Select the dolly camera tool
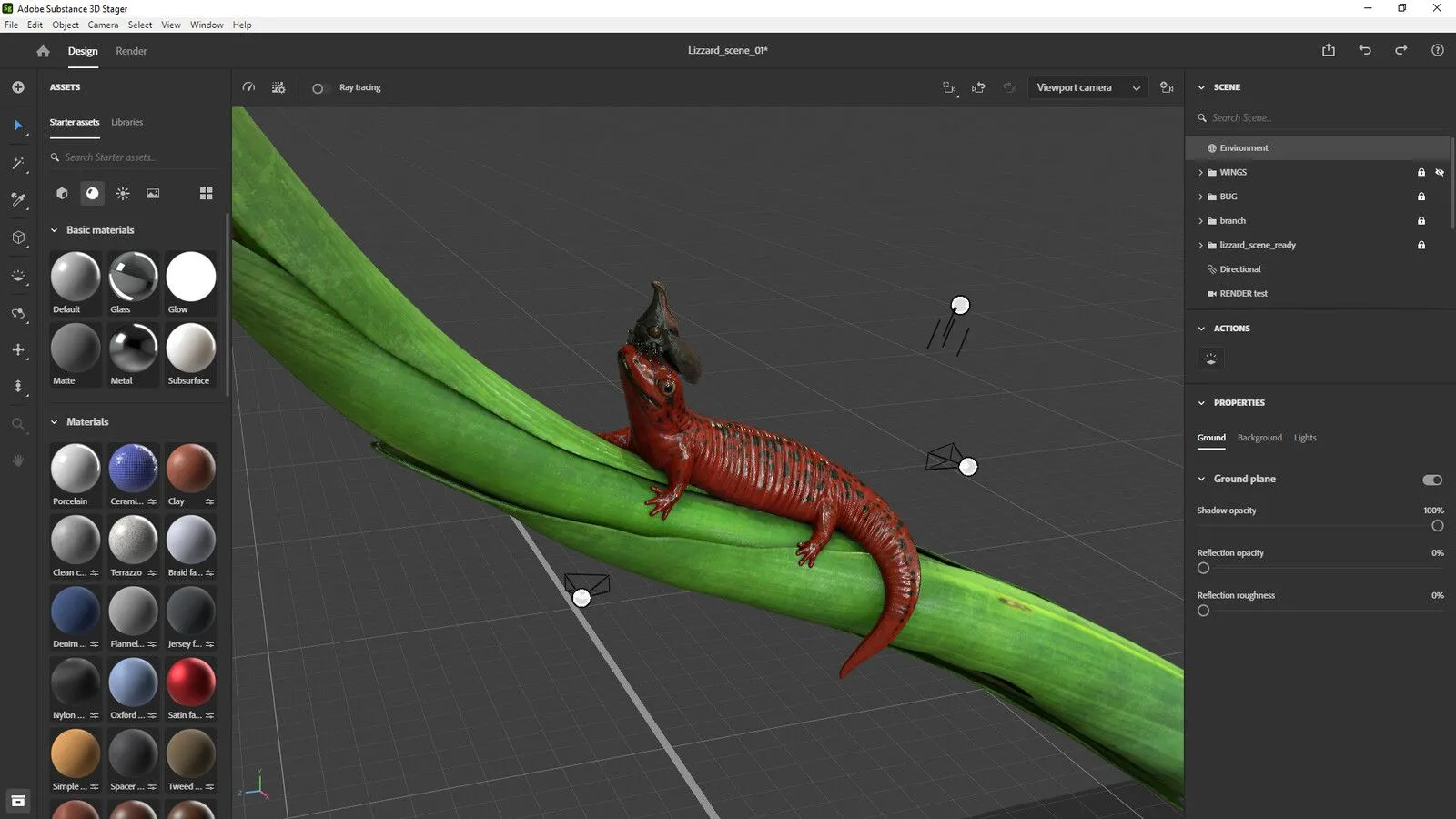 click(18, 386)
